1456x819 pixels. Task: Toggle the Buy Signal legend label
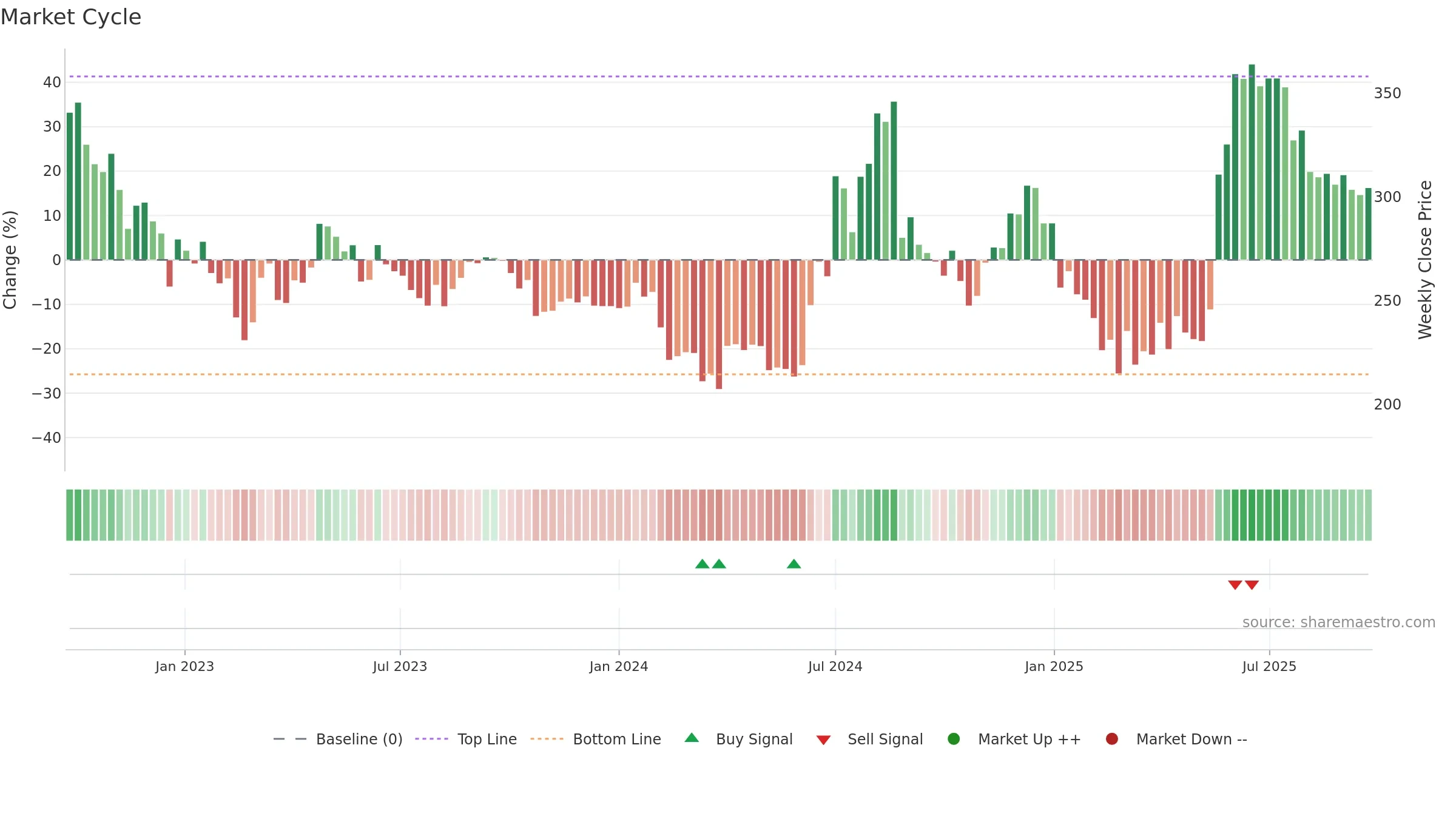(754, 739)
